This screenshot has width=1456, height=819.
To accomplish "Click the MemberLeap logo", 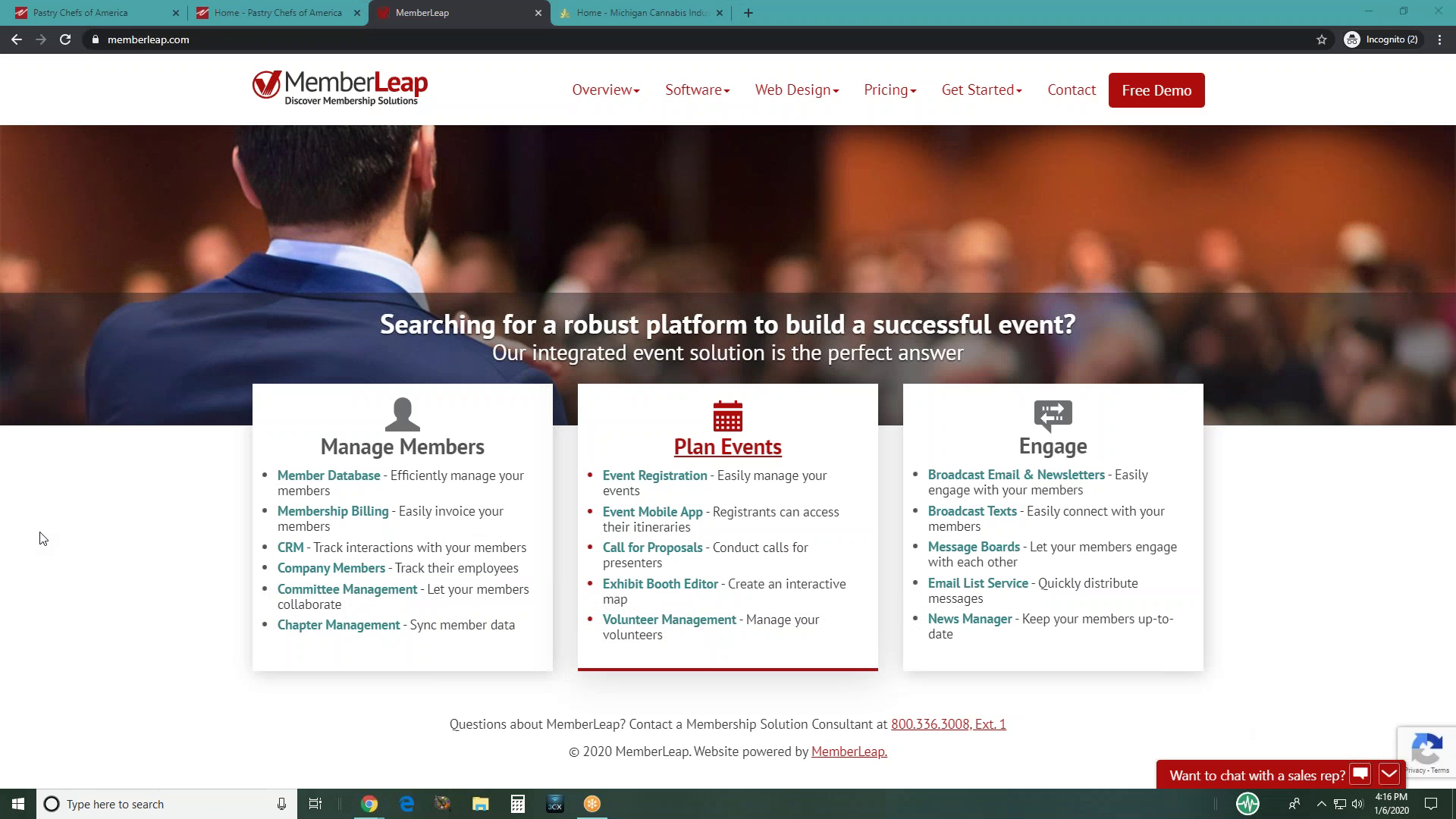I will click(340, 88).
